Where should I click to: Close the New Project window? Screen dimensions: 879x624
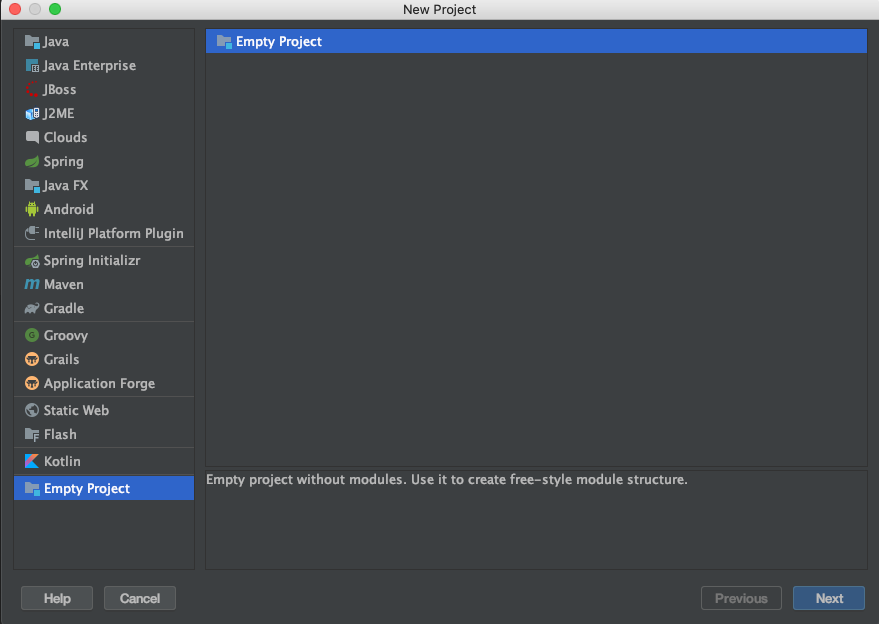click(15, 9)
